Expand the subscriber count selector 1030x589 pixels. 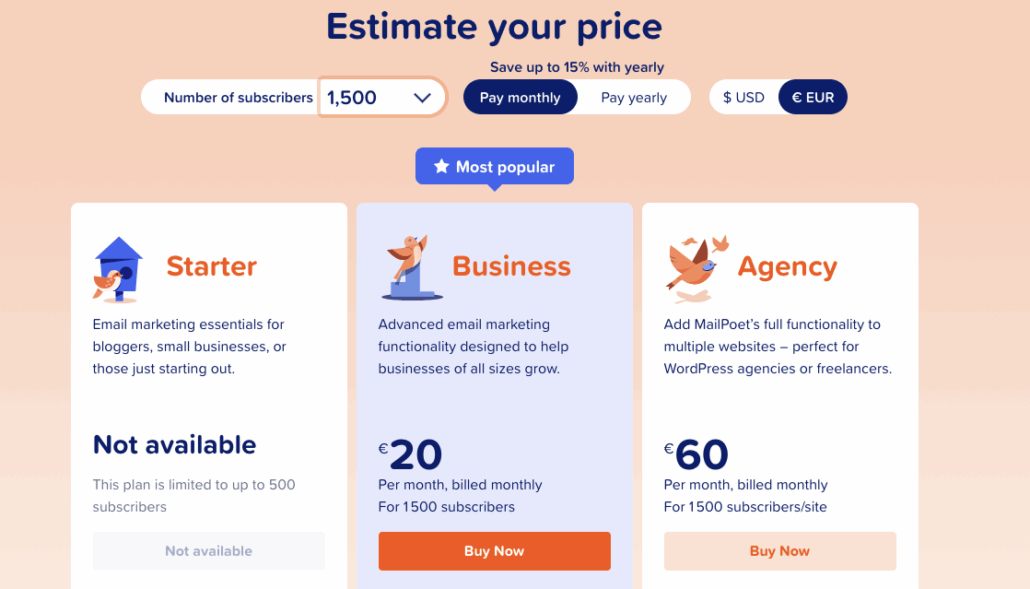[380, 97]
